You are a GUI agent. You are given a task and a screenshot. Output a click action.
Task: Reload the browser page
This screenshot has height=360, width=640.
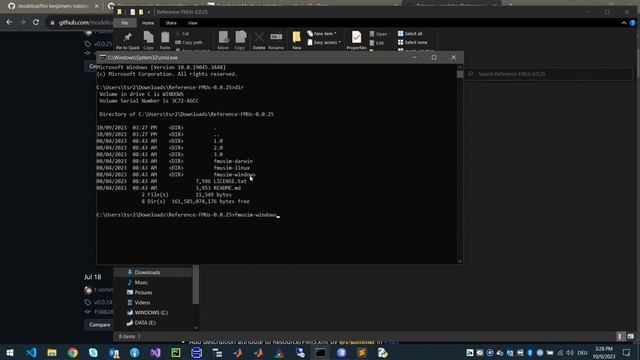[36, 22]
